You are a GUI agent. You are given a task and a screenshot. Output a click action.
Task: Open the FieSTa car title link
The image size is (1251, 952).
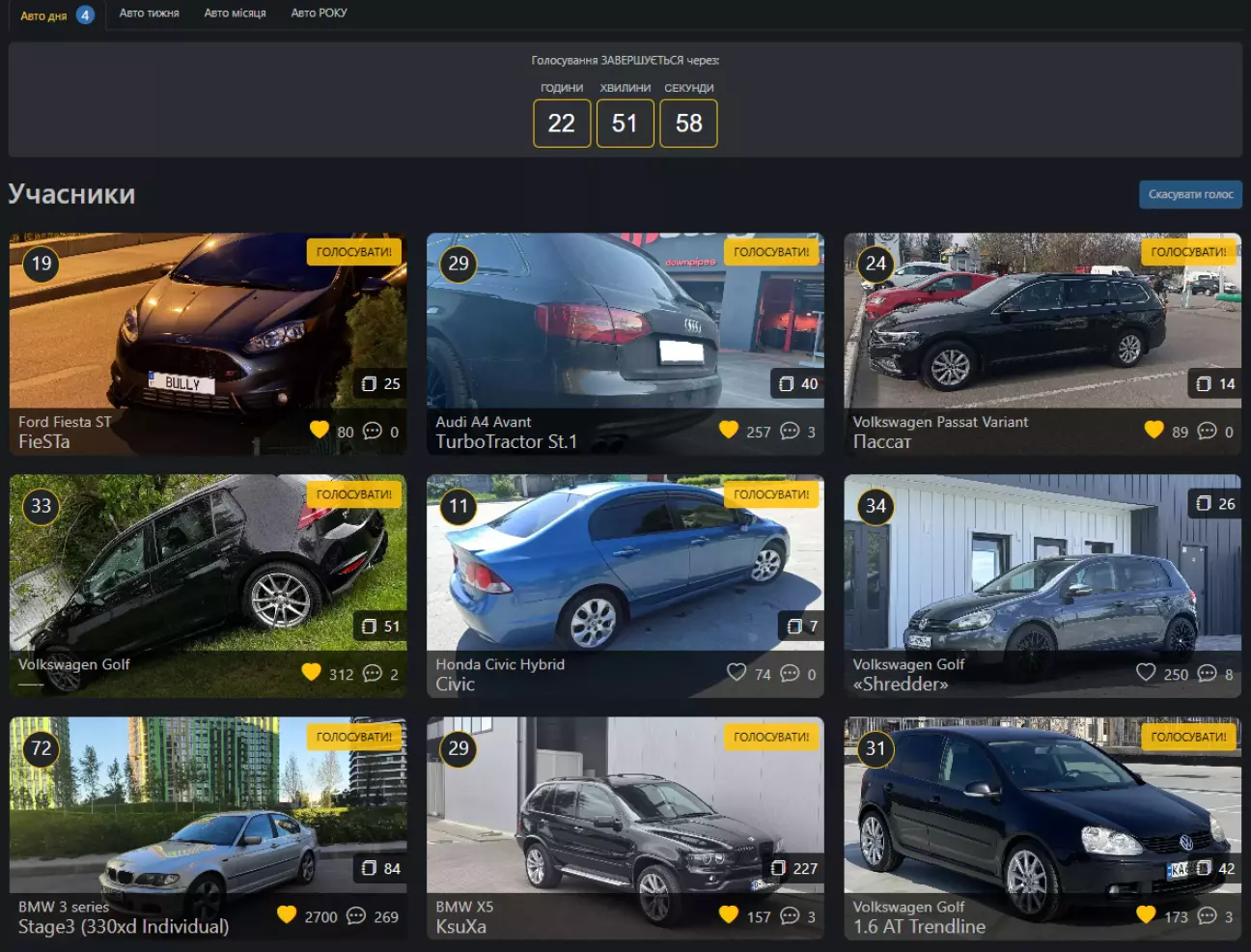(x=44, y=441)
